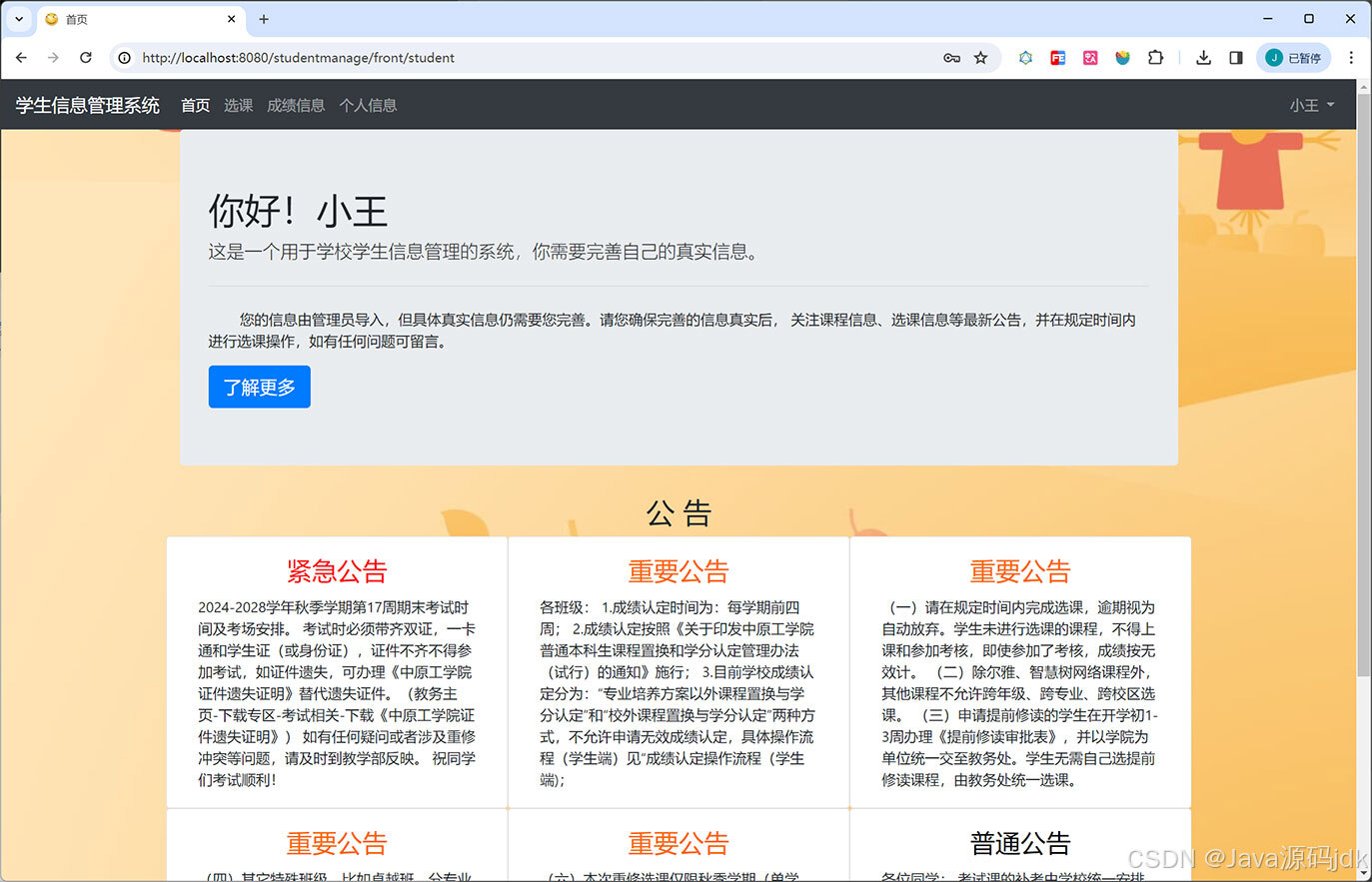Minimize the browser window

pos(1268,19)
